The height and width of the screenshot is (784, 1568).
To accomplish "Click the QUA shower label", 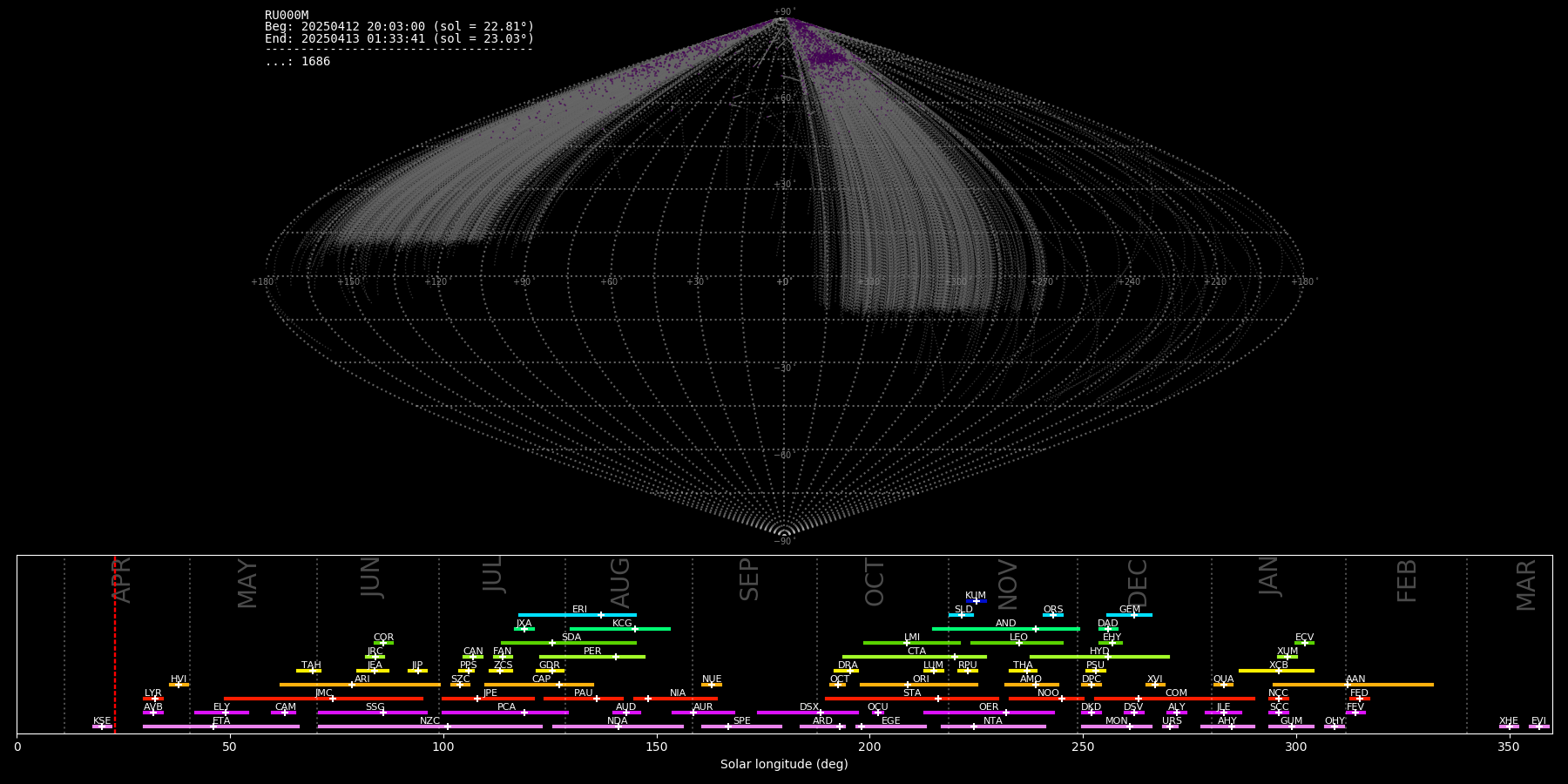I will 1224,679.
